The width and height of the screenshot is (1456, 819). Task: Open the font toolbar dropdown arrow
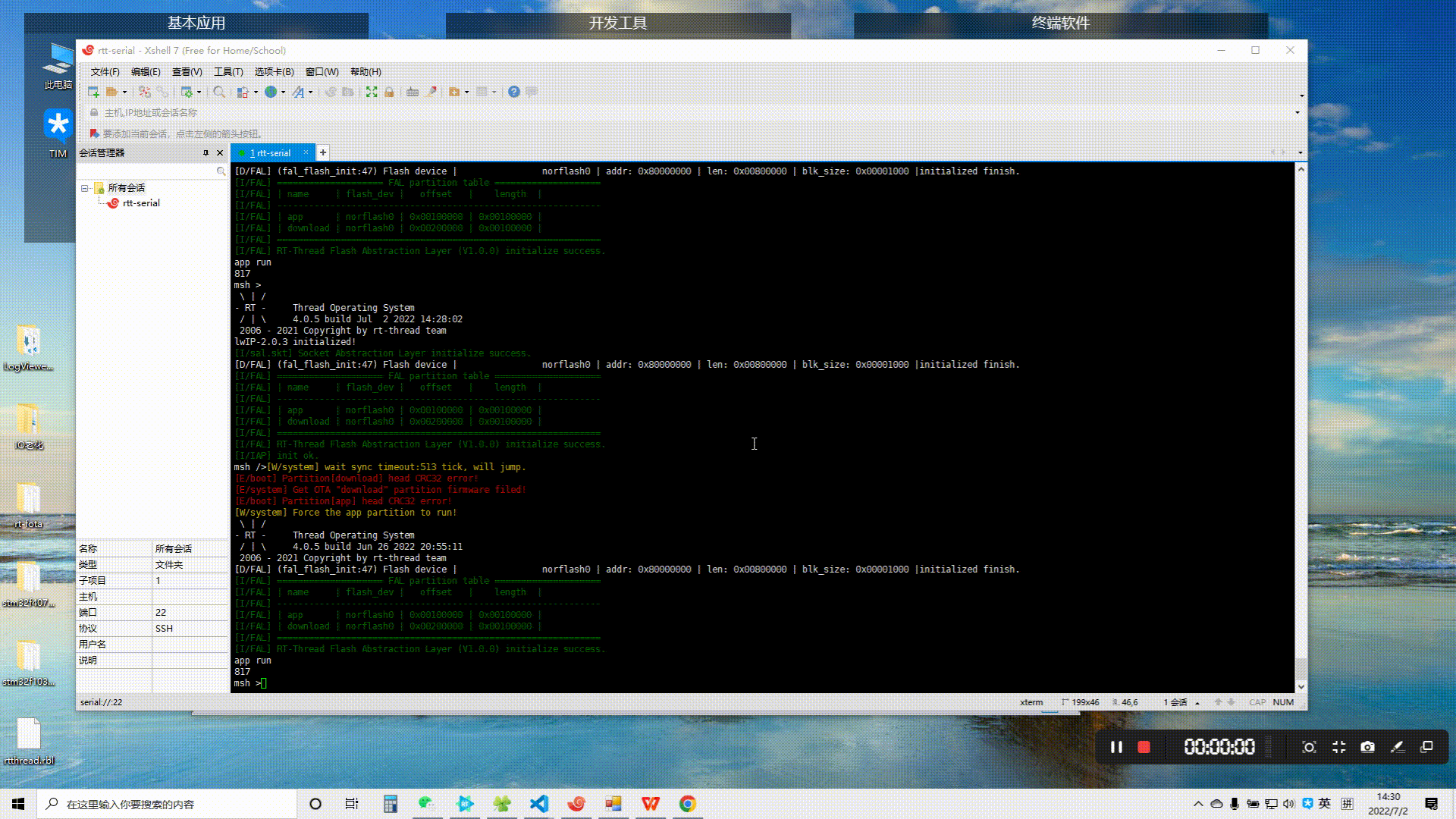(310, 93)
